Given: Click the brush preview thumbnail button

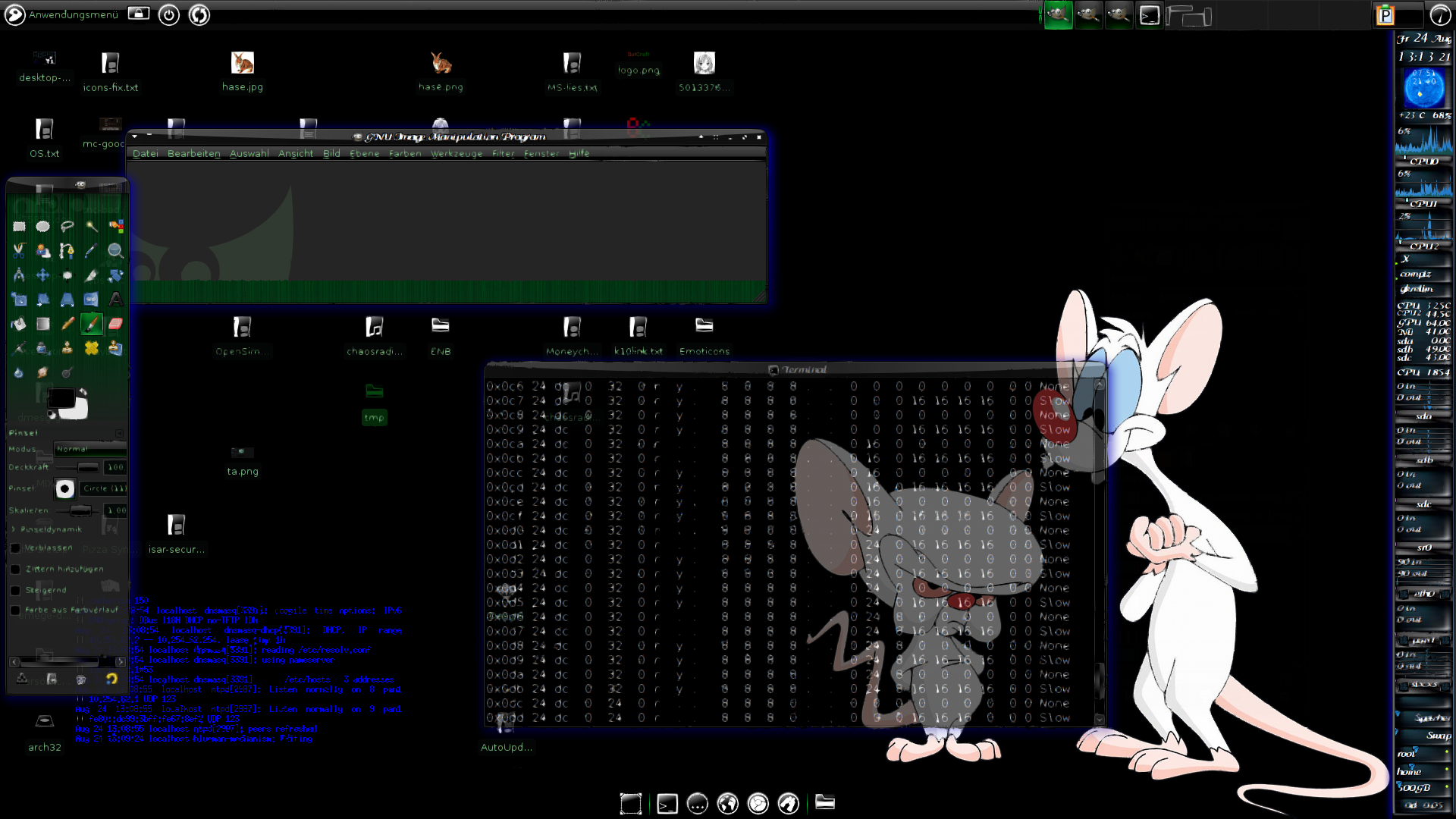Looking at the screenshot, I should pyautogui.click(x=65, y=488).
